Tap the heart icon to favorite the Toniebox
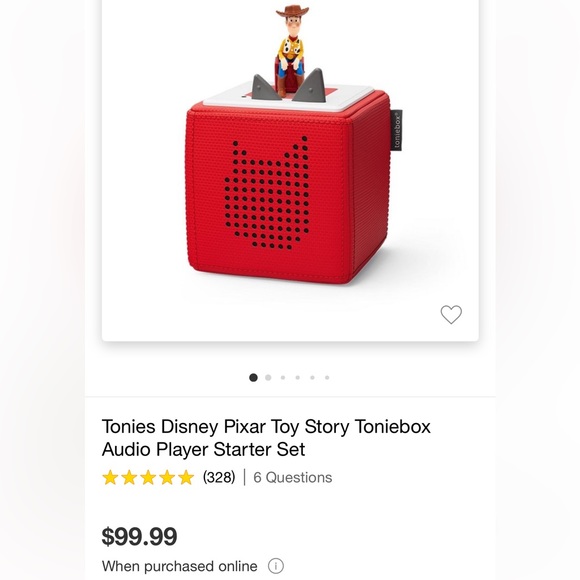Image resolution: width=580 pixels, height=580 pixels. coord(451,314)
